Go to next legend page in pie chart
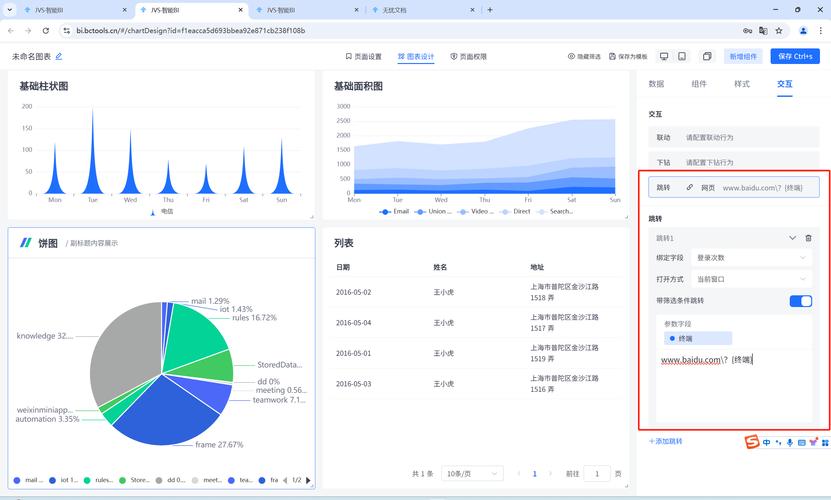 tap(308, 480)
